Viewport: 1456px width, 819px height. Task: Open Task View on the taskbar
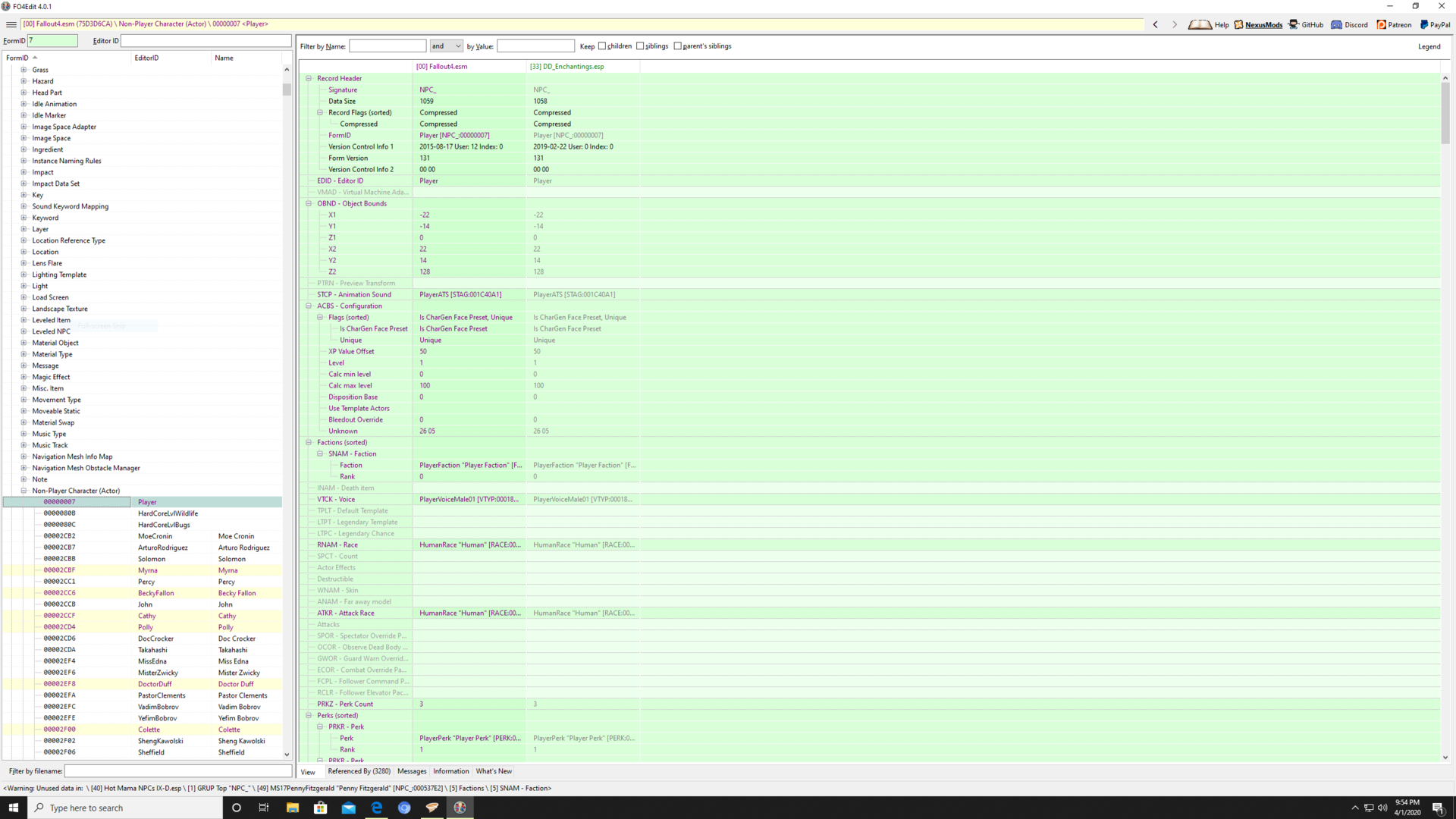[264, 808]
